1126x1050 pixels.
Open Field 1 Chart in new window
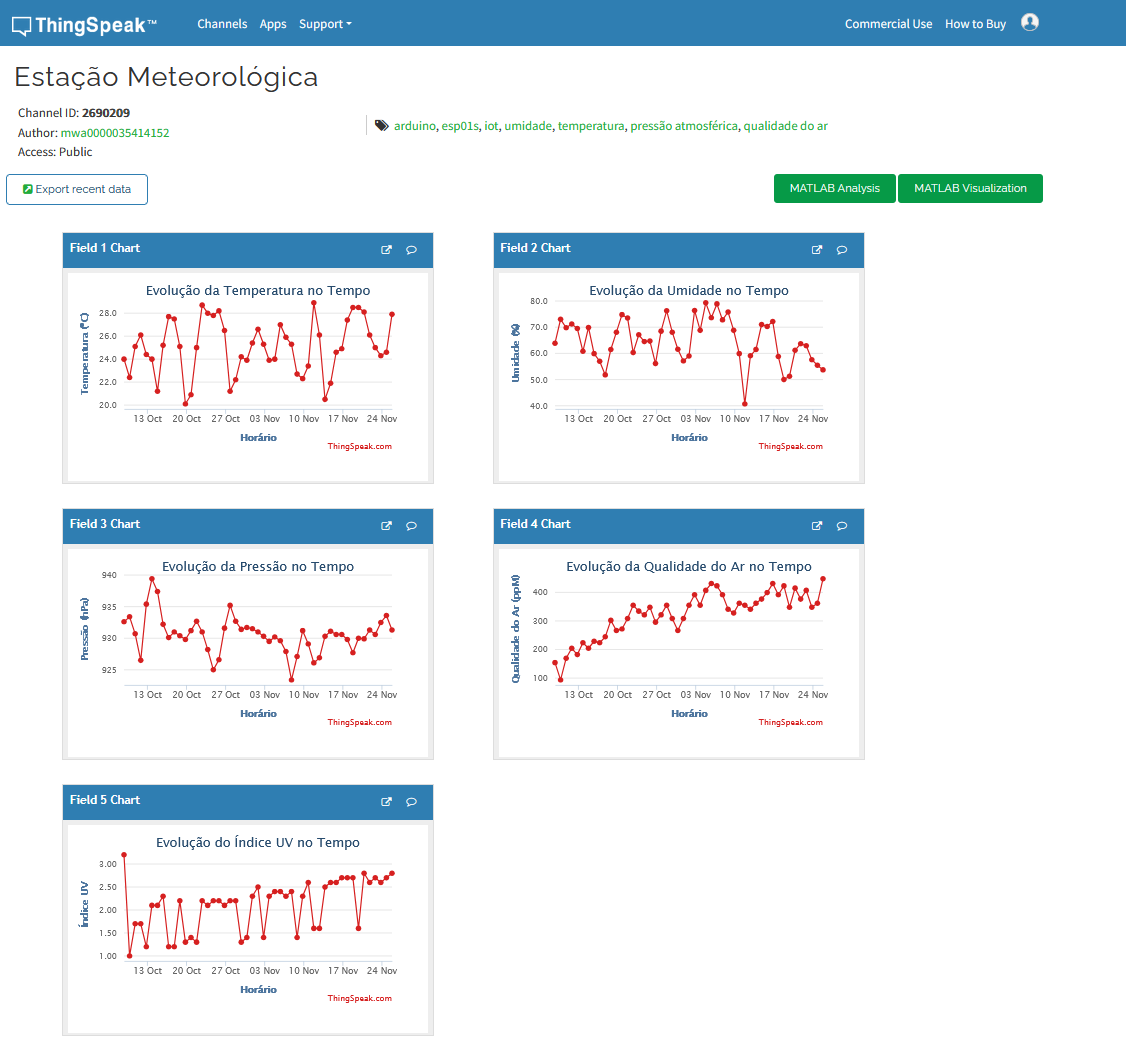(386, 250)
